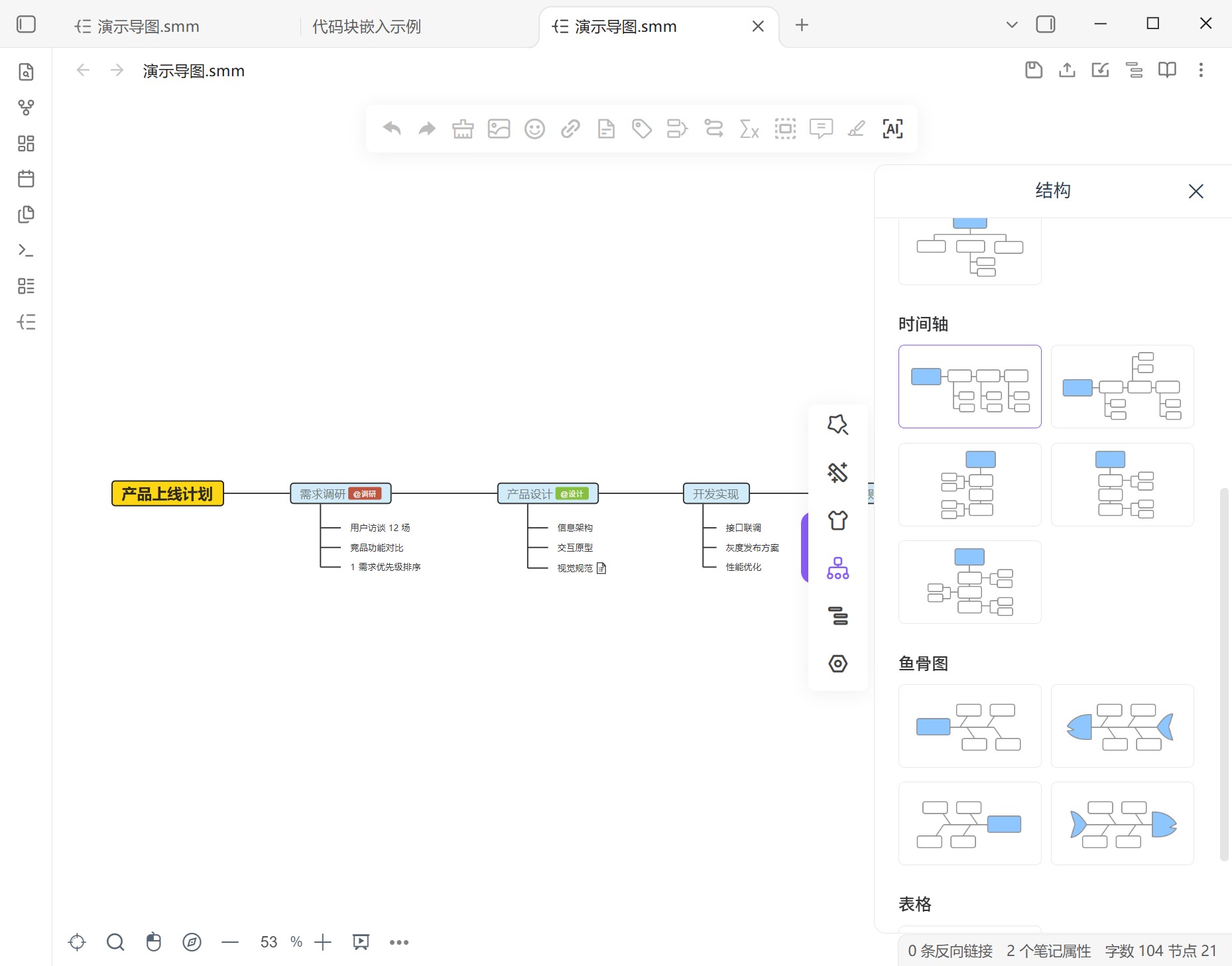Click the AI assistant icon

coord(893,128)
